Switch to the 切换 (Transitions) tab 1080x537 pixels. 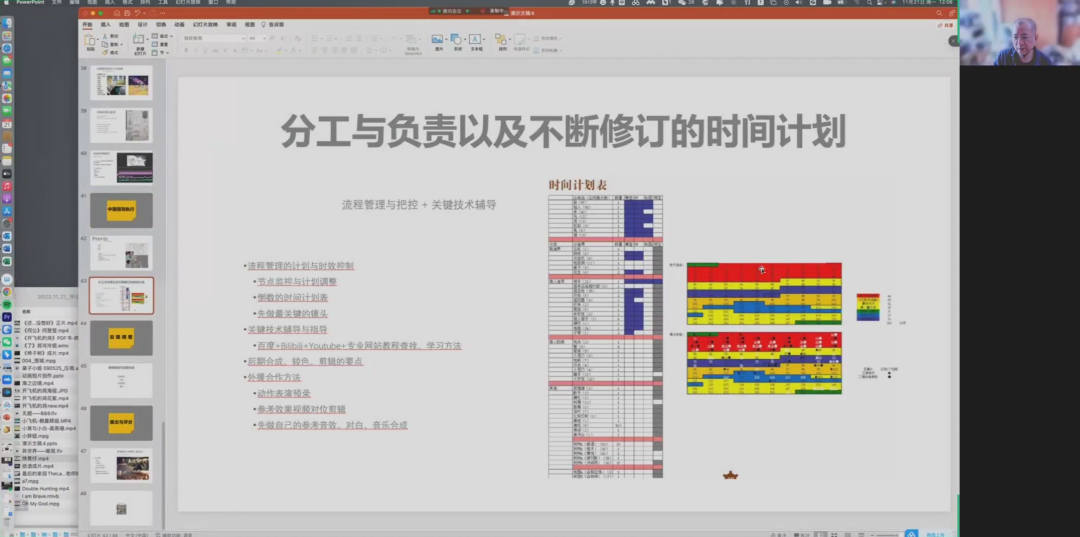[161, 24]
